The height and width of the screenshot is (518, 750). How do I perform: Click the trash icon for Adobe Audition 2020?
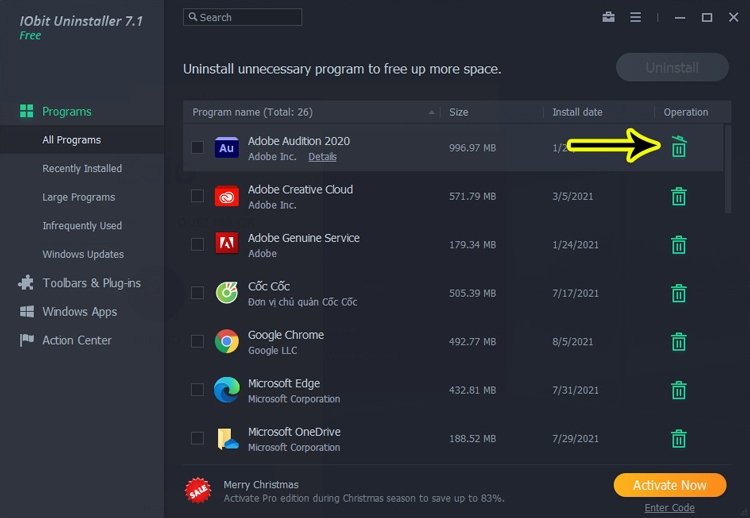pos(679,146)
